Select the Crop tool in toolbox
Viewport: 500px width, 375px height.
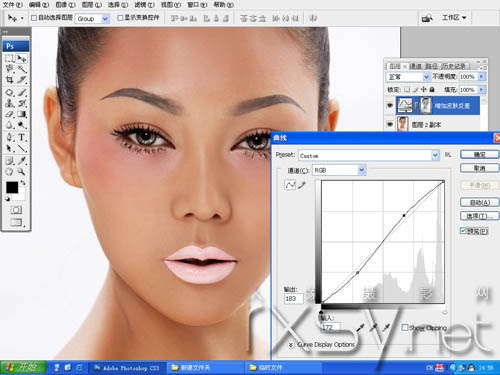9,80
